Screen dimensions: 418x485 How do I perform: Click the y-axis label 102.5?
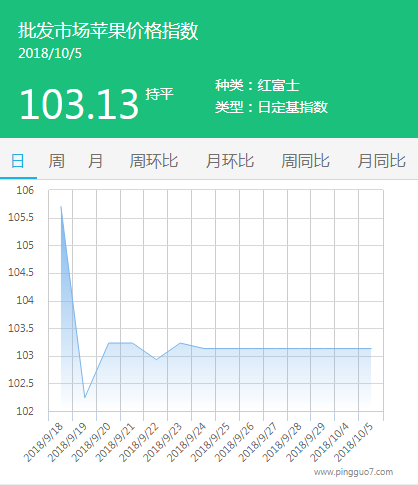tap(21, 383)
